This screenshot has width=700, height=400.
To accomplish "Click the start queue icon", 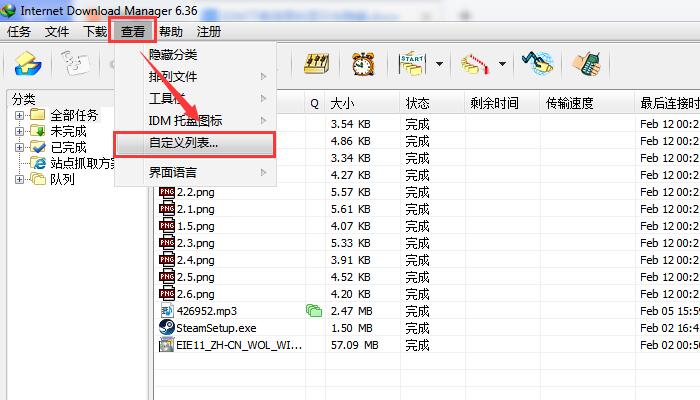I will pyautogui.click(x=412, y=64).
